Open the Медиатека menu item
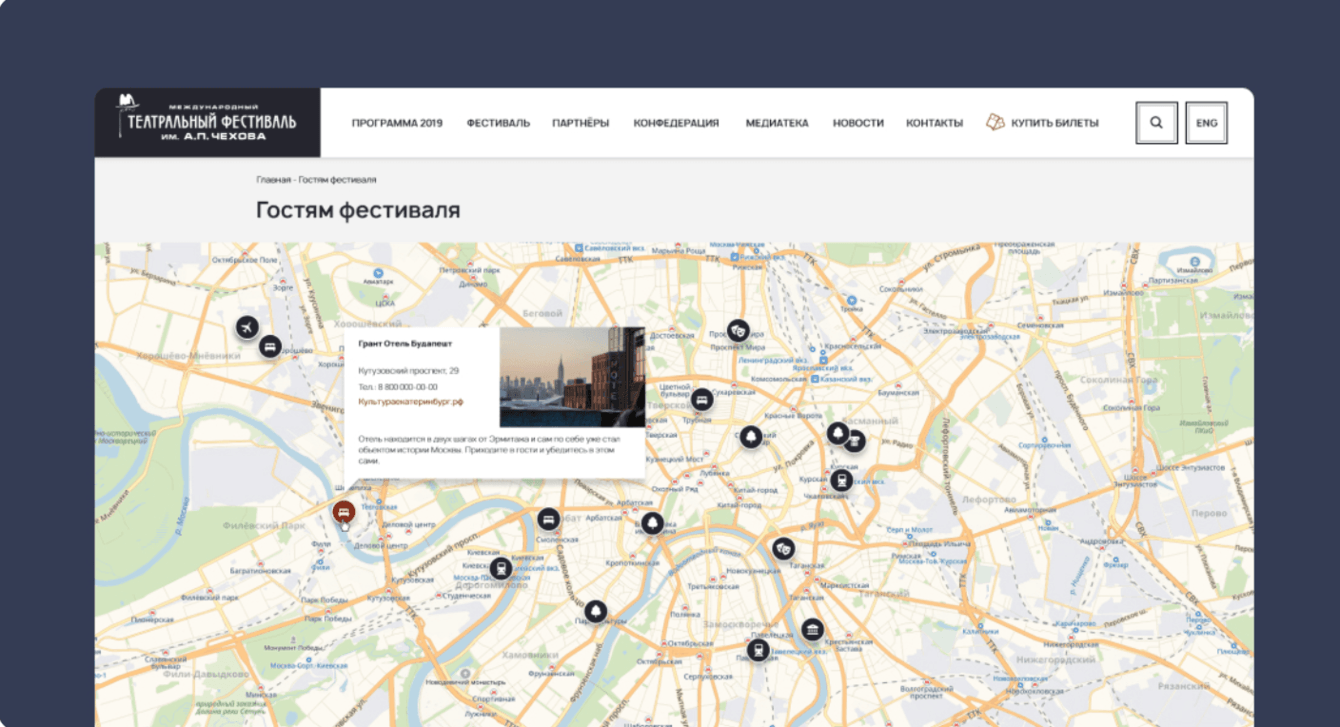The image size is (1340, 727). (x=777, y=123)
